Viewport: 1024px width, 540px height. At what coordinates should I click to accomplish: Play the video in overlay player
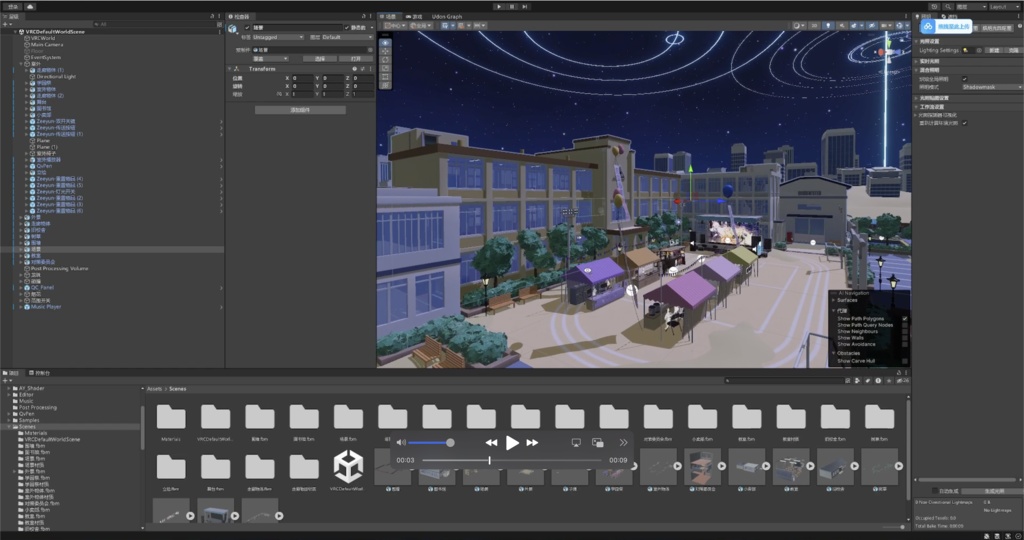pyautogui.click(x=513, y=443)
